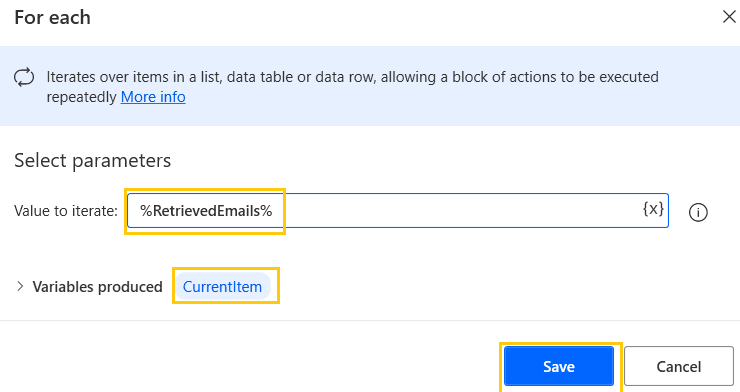Click the For each loop icon
Screen dimensions: 740x392
(x=24, y=77)
